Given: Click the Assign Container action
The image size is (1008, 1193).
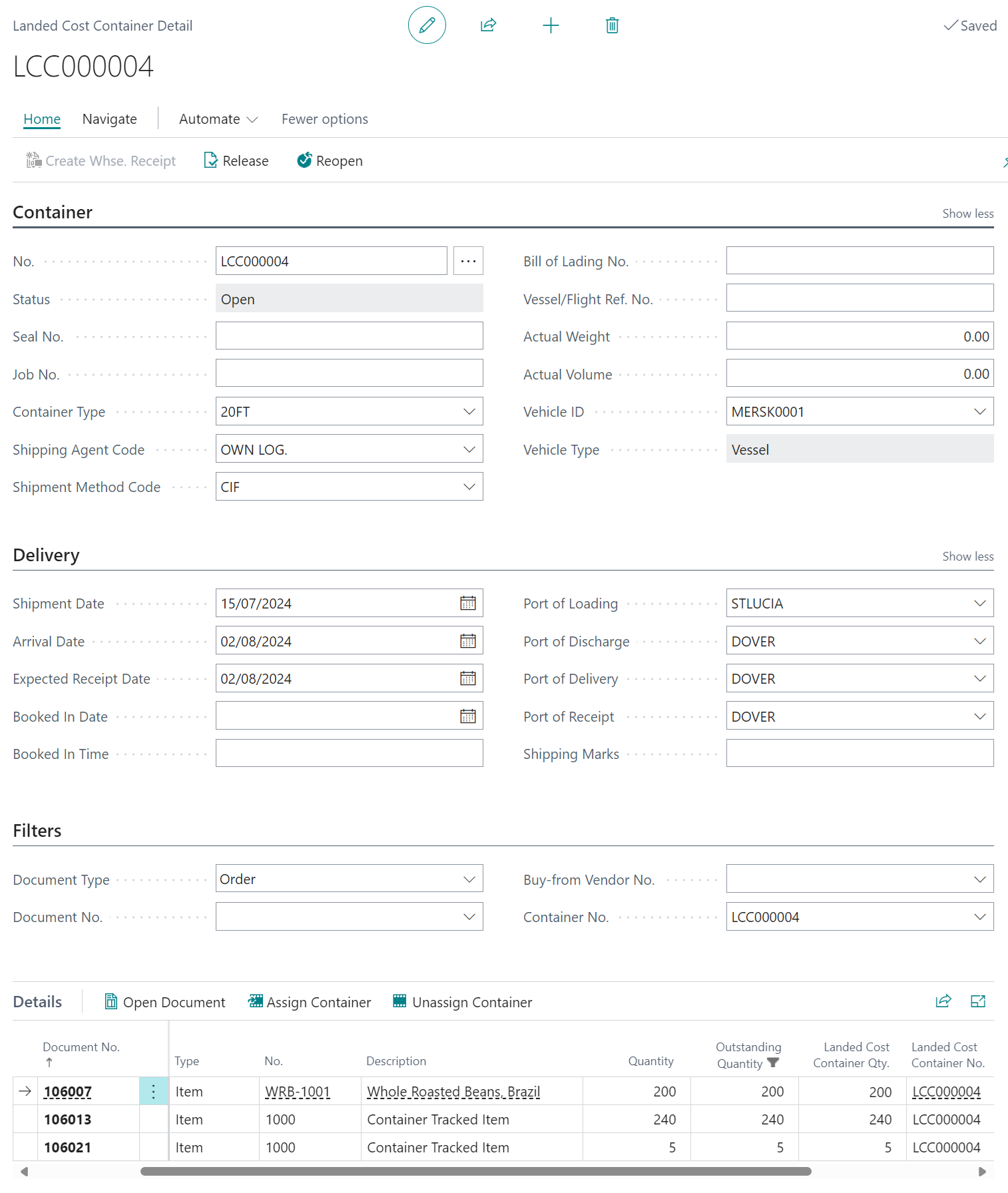Looking at the screenshot, I should point(310,1002).
